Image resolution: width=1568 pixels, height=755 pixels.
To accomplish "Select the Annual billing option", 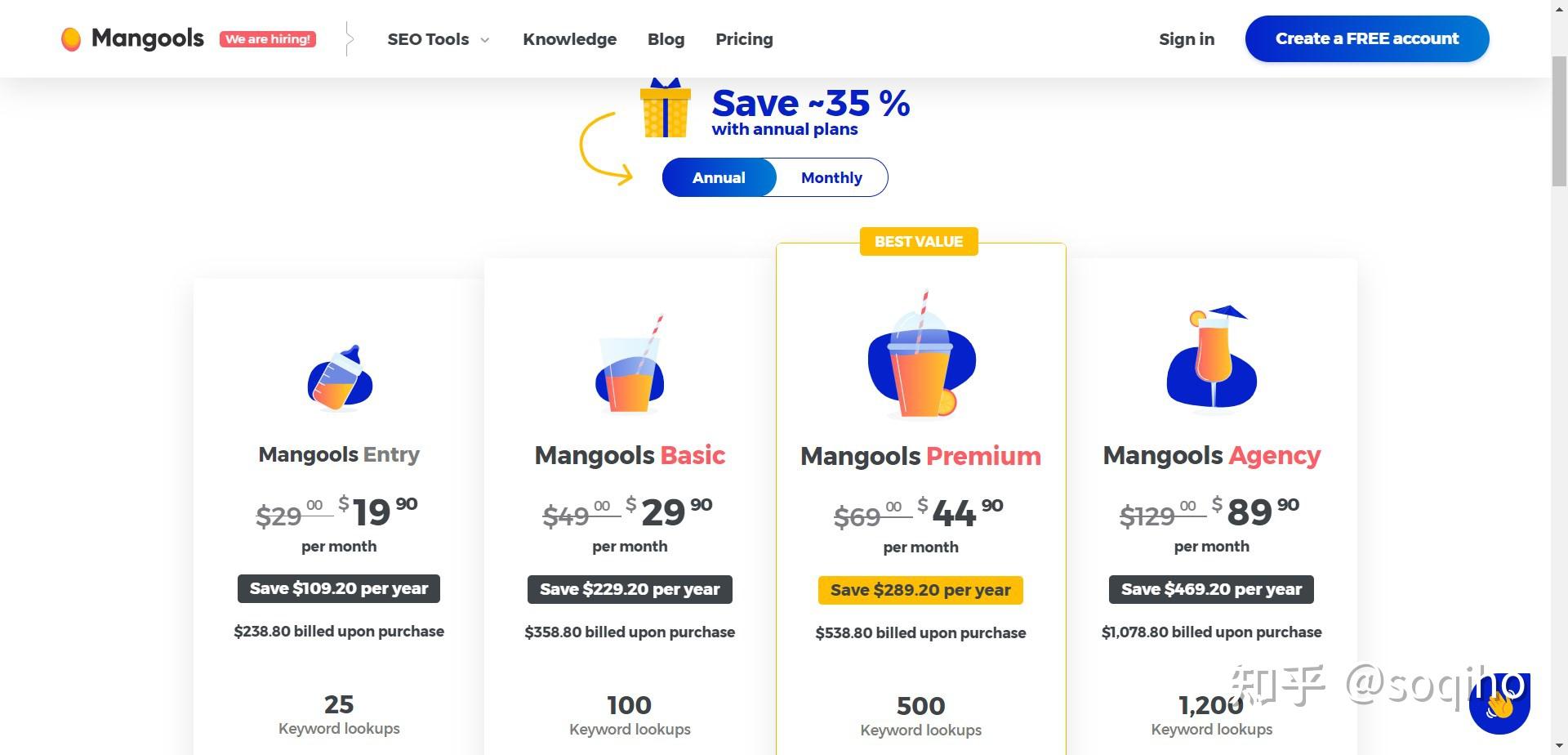I will coord(719,177).
